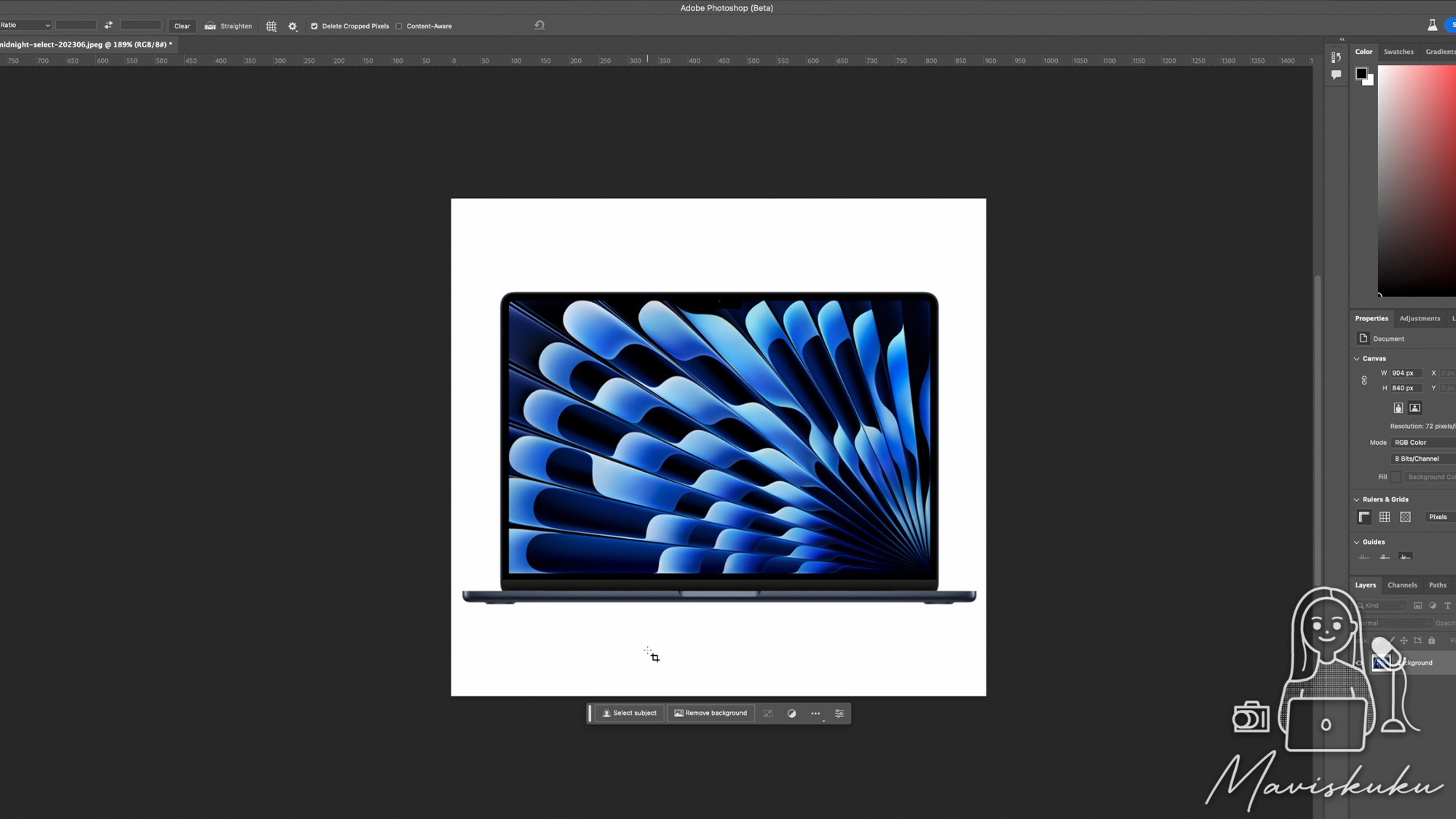
Task: Click the crop ratio width field
Action: point(76,25)
